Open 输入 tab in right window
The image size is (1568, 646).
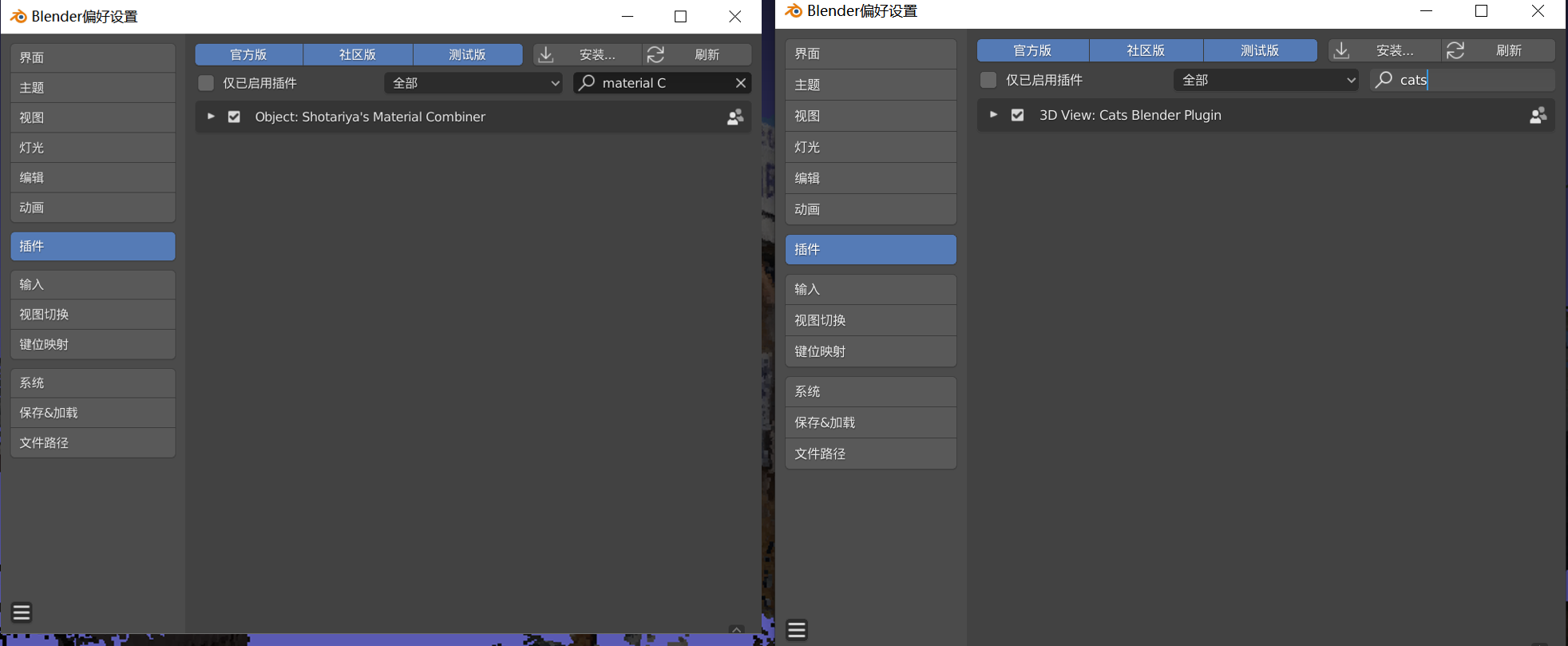(x=871, y=289)
